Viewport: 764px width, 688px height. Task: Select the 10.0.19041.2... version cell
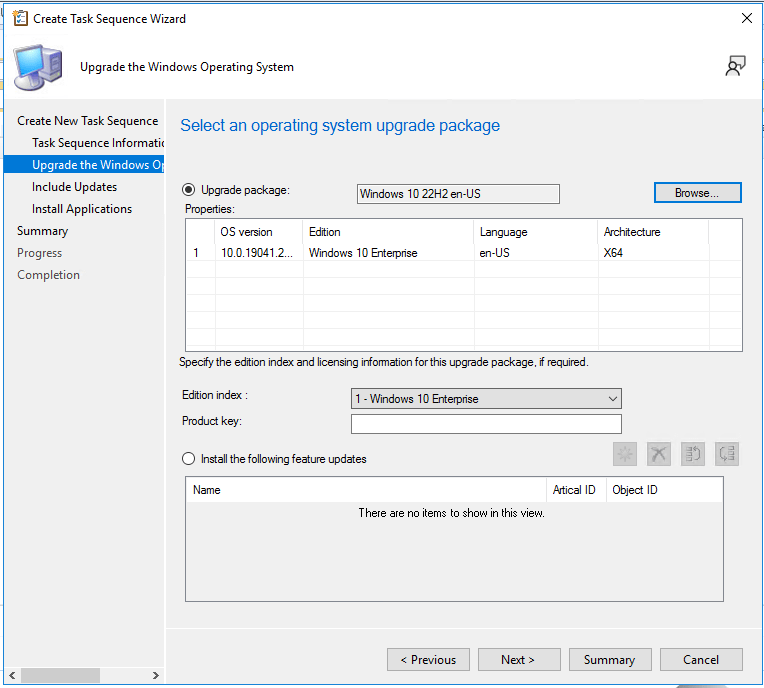257,253
